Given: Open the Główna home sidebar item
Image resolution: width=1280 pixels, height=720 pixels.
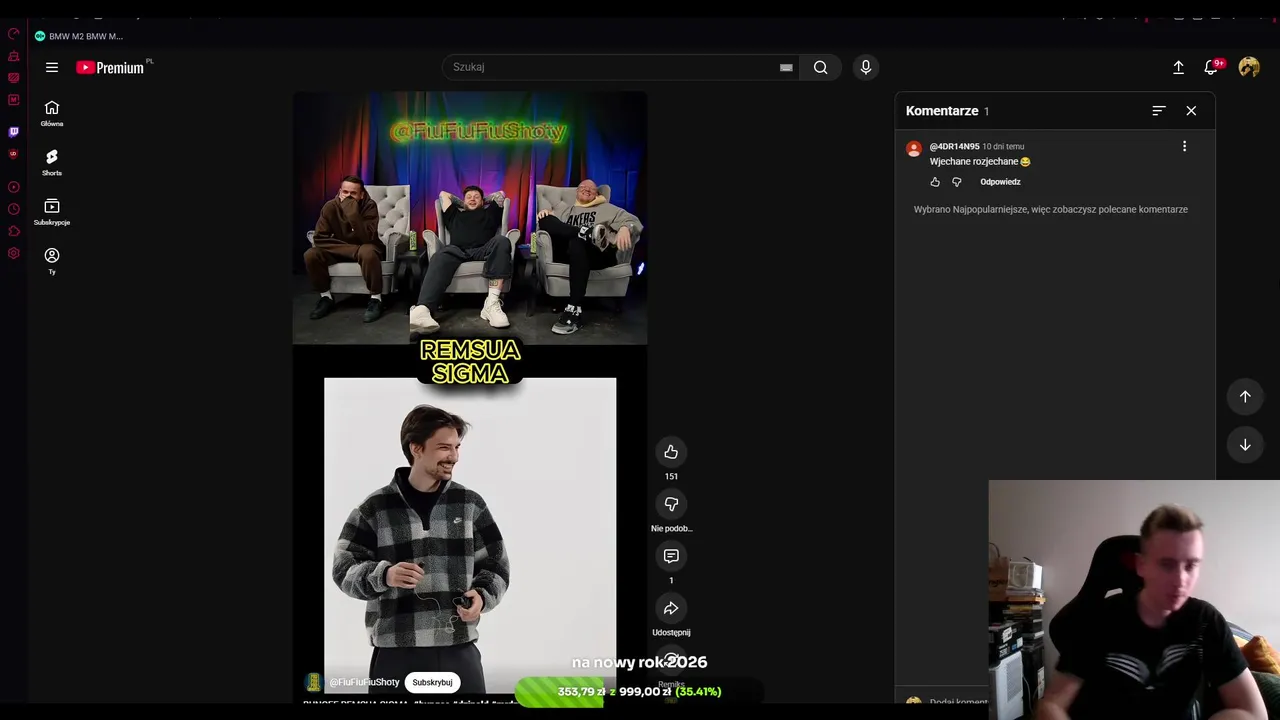Looking at the screenshot, I should 52,114.
